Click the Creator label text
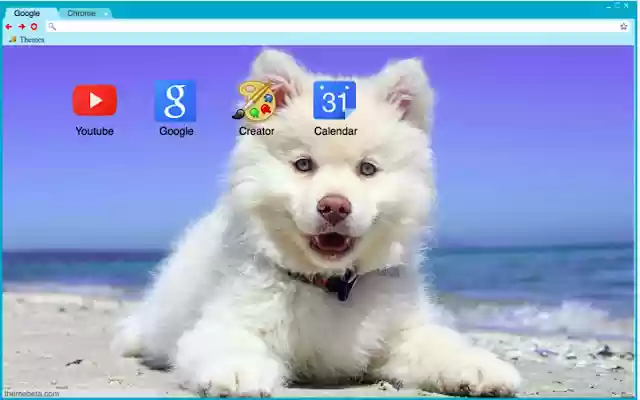 [256, 131]
